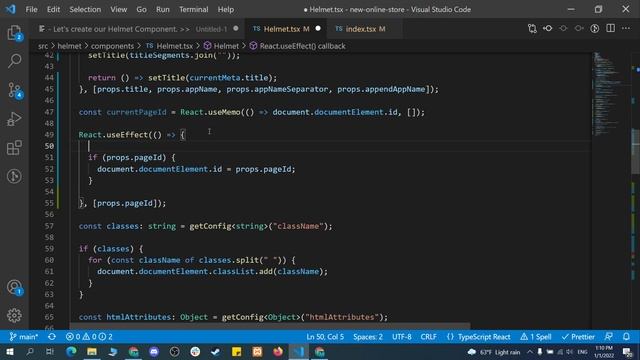Open the Terminal menu
Image resolution: width=640 pixels, height=360 pixels.
pyautogui.click(x=193, y=9)
